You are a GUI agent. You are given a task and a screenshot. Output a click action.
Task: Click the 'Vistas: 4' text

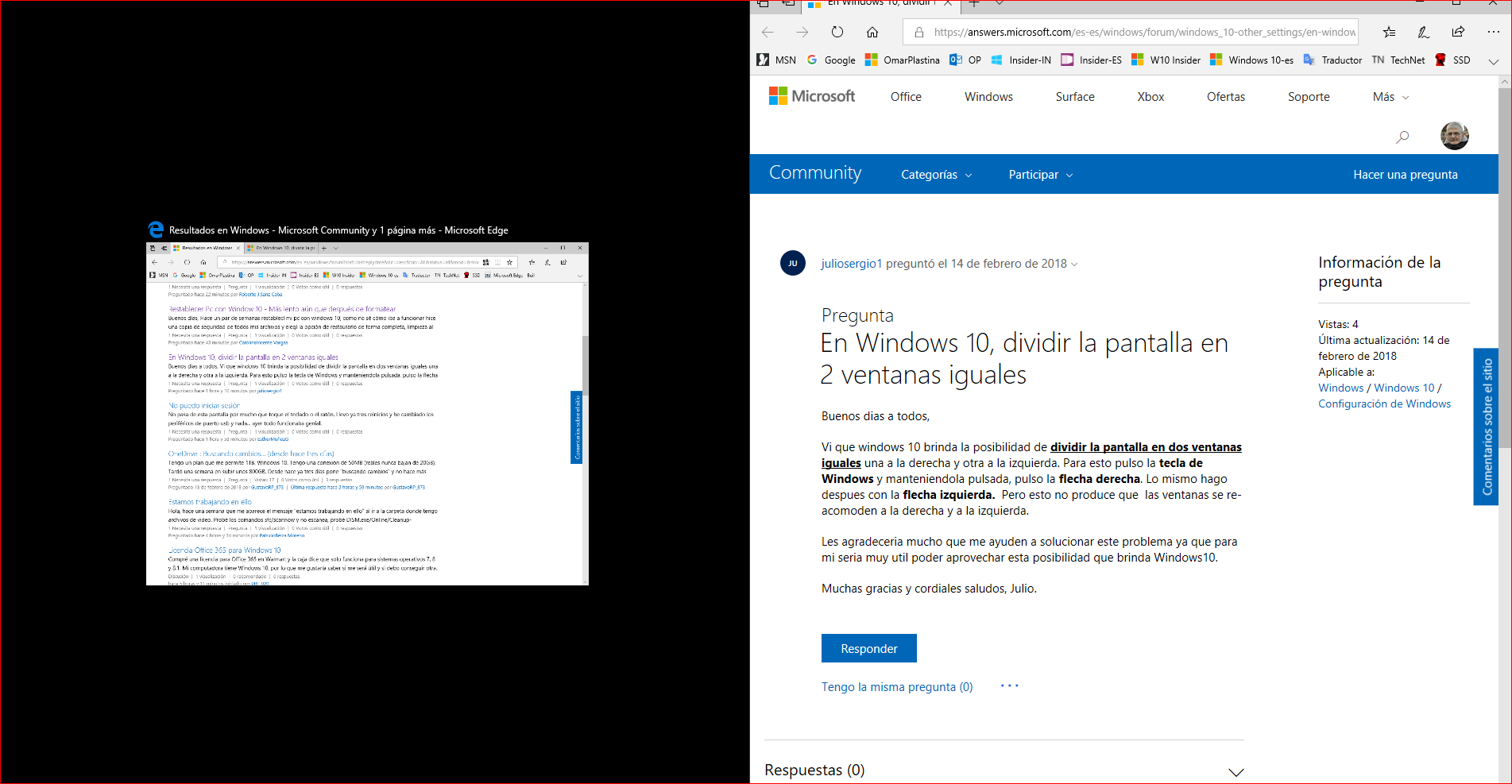(1338, 324)
